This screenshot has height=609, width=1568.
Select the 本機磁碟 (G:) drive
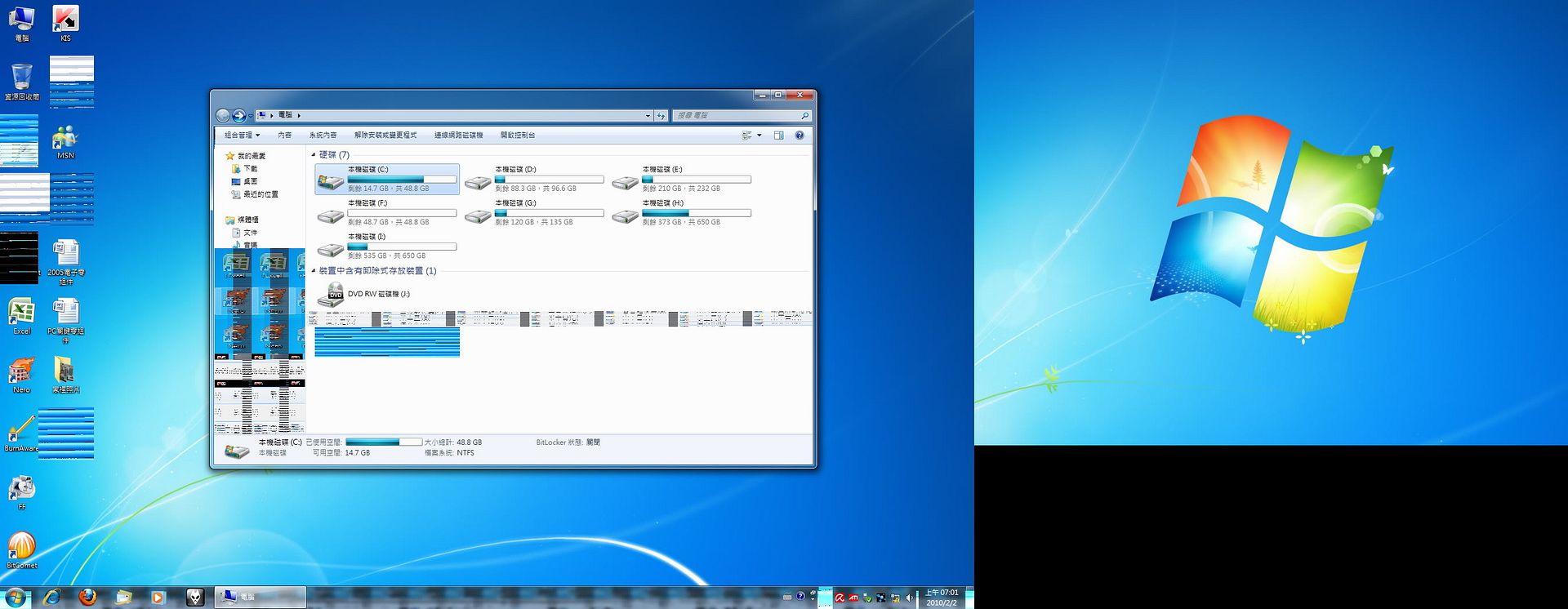click(534, 212)
